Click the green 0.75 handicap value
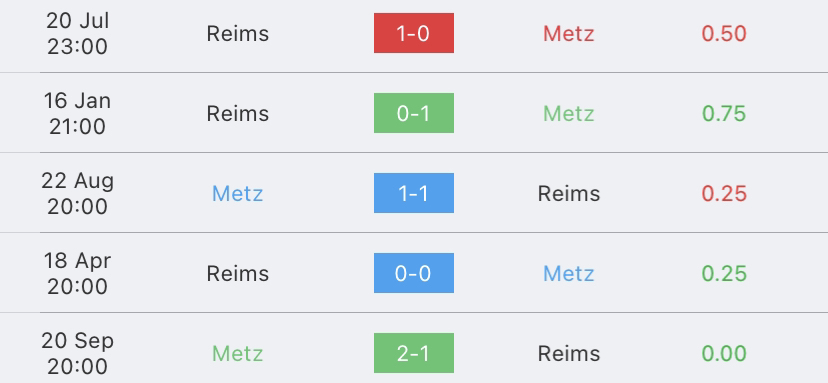The width and height of the screenshot is (828, 383). point(724,113)
